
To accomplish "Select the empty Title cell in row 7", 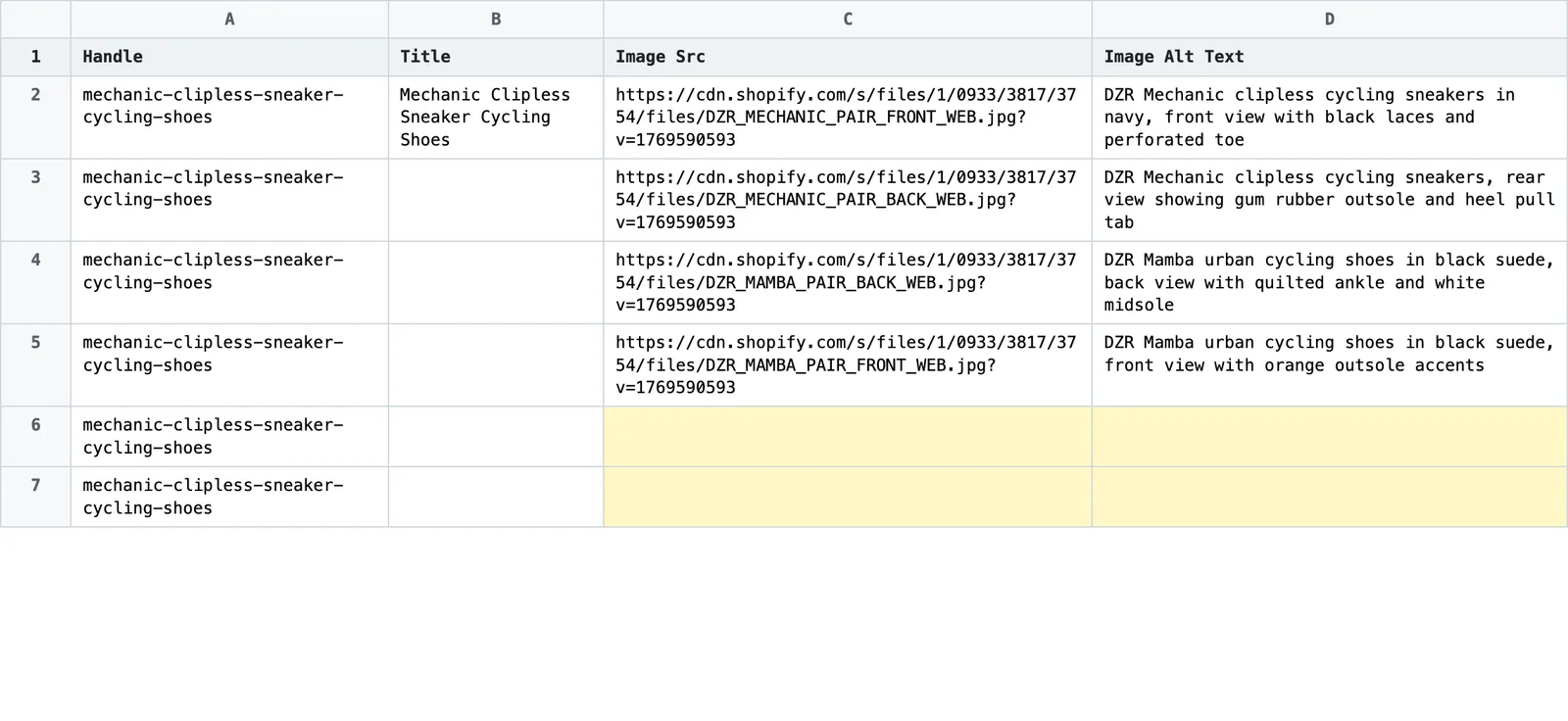I will tap(496, 497).
